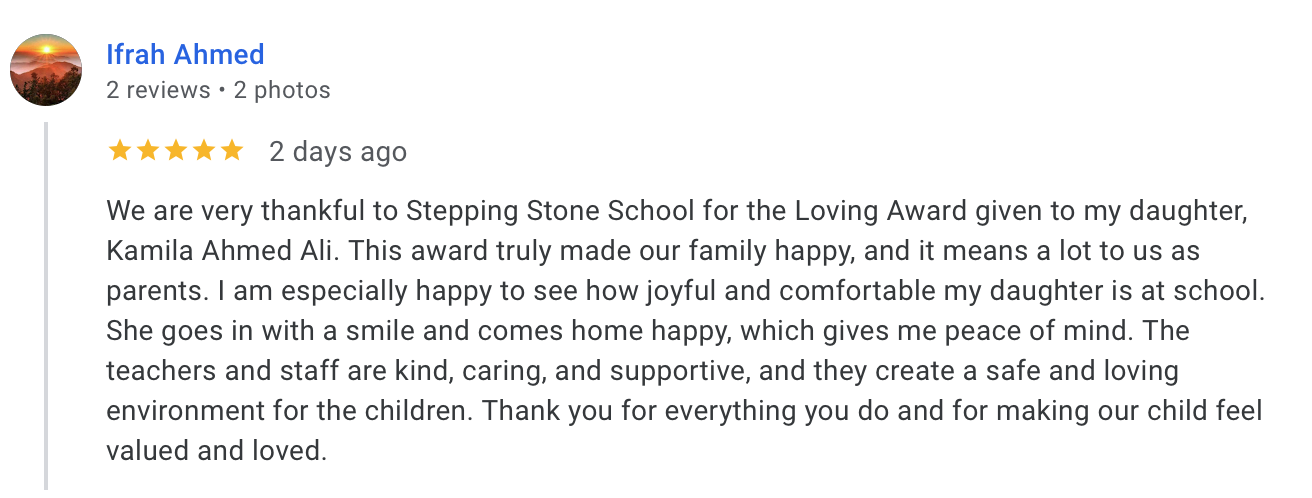Click the "2 reviews" count text

coord(158,90)
